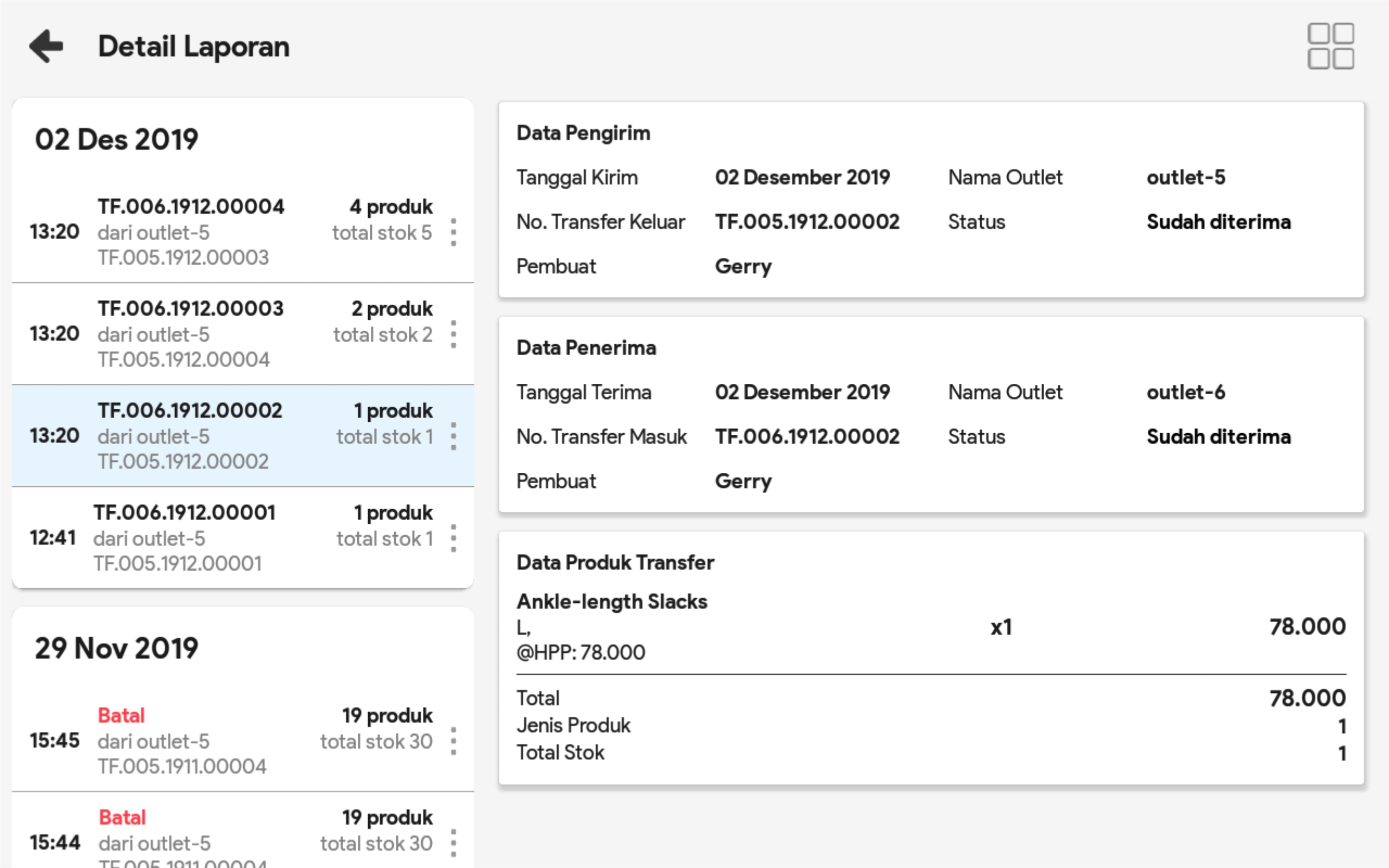This screenshot has width=1389, height=868.
Task: Click the 29 Nov 2019 date header
Action: [x=117, y=648]
